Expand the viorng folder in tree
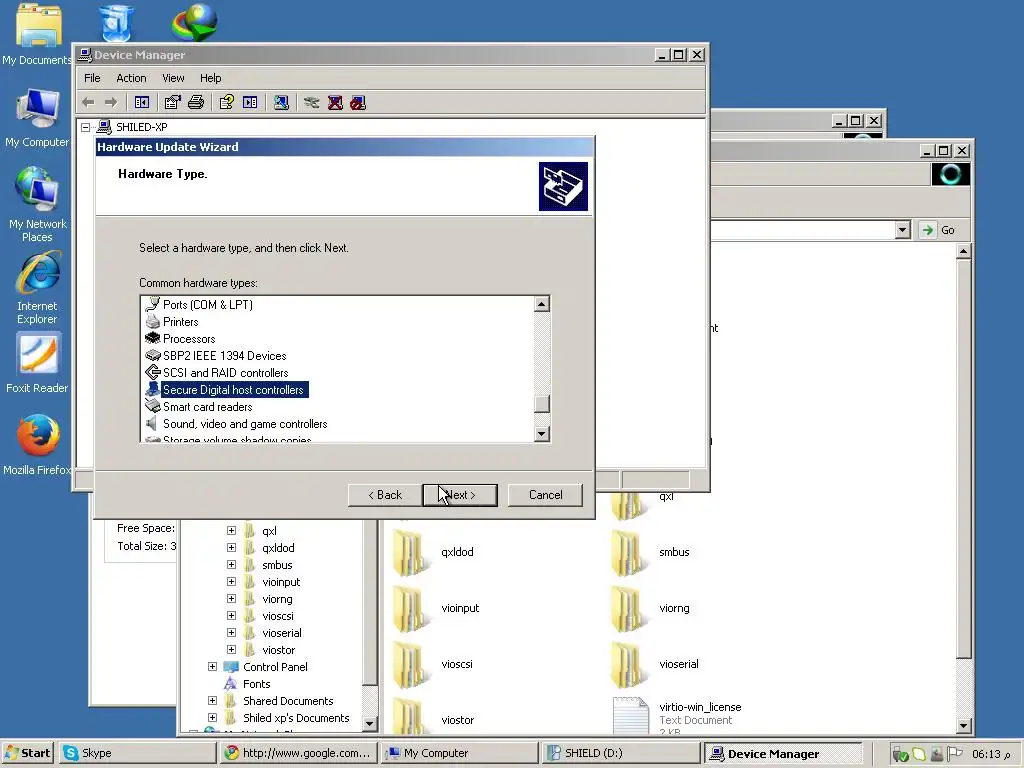1024x768 pixels. [x=231, y=599]
